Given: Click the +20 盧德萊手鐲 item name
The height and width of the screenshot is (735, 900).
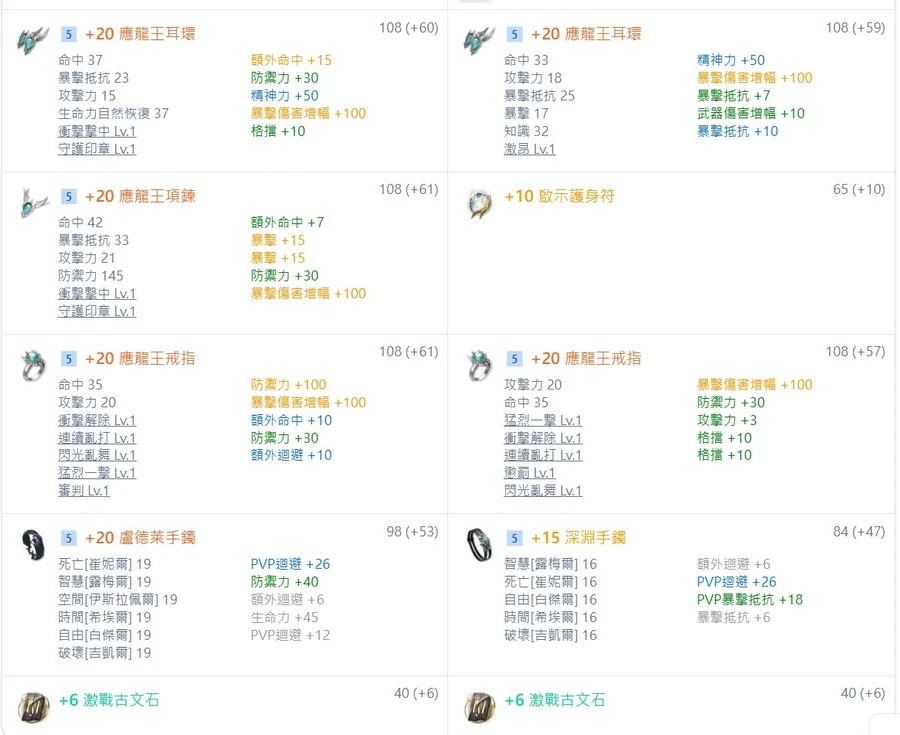Looking at the screenshot, I should 140,538.
